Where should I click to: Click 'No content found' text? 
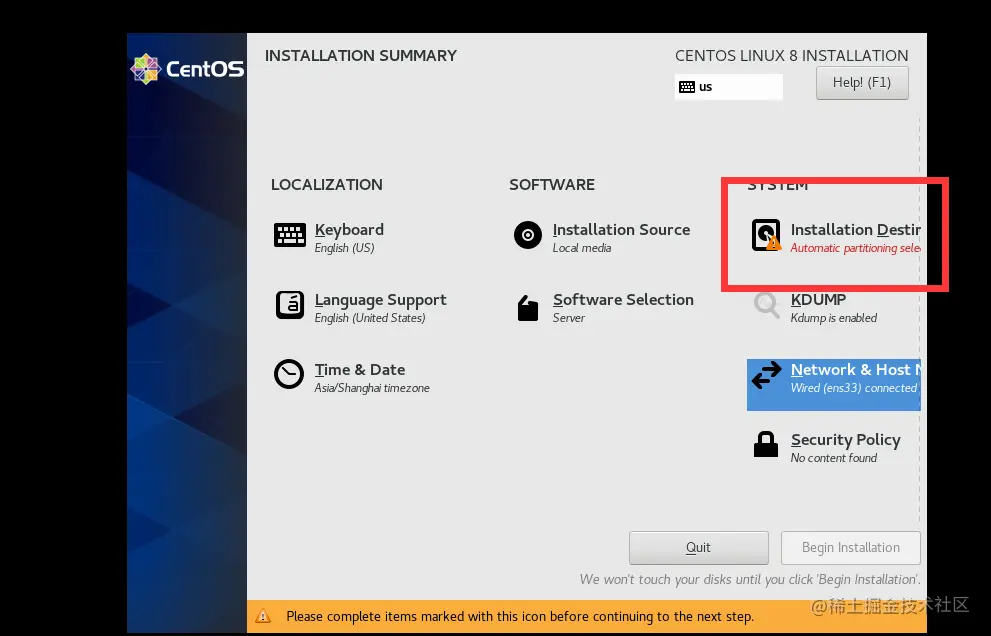pos(834,458)
